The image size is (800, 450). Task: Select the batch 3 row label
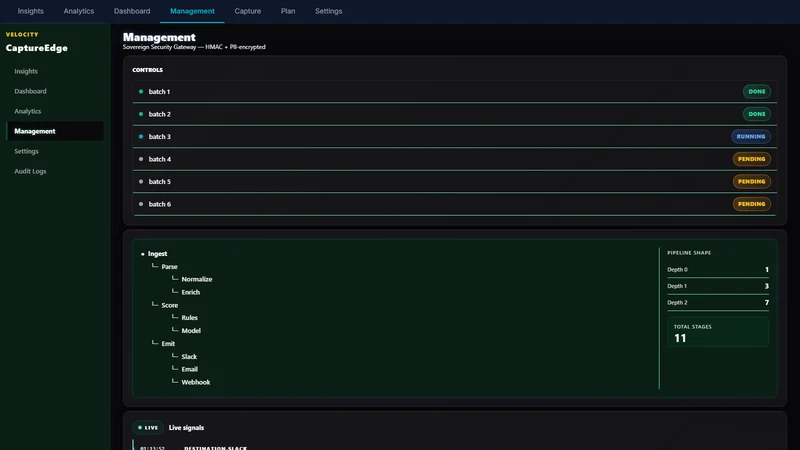coord(160,137)
